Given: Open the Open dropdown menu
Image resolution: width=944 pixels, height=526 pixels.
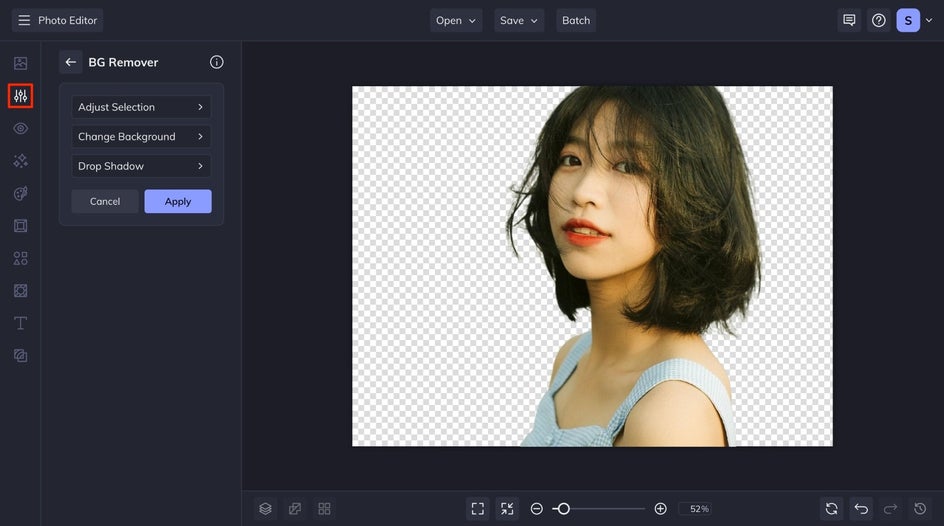Looking at the screenshot, I should coord(456,20).
